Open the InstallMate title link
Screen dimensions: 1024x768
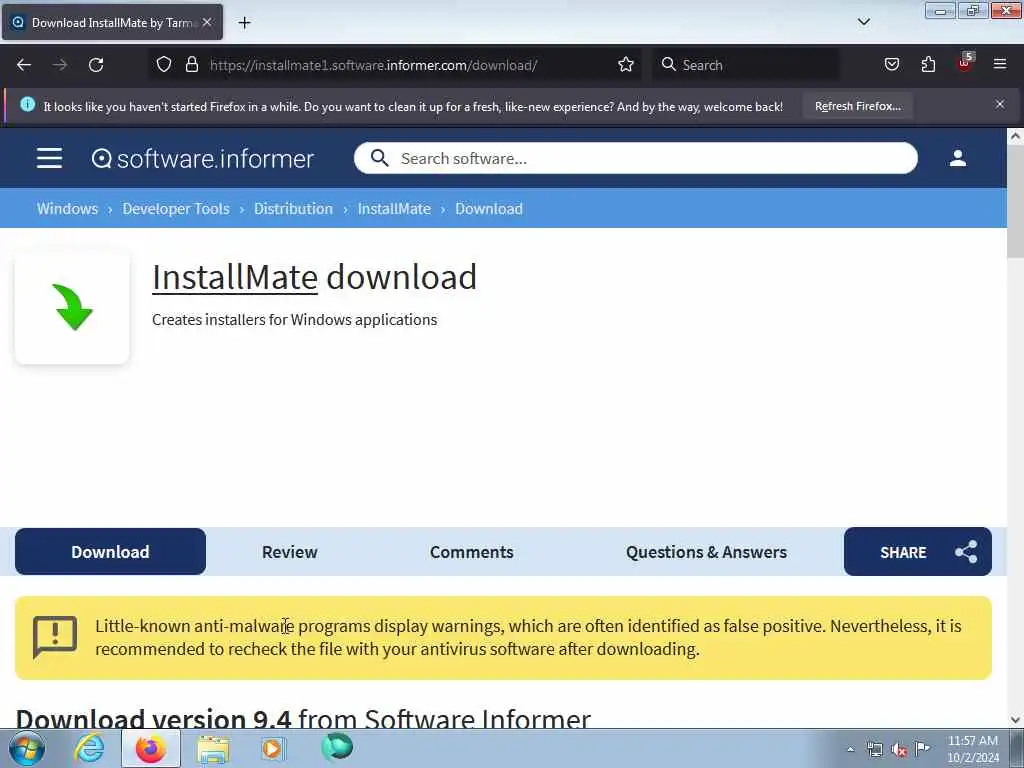point(235,277)
